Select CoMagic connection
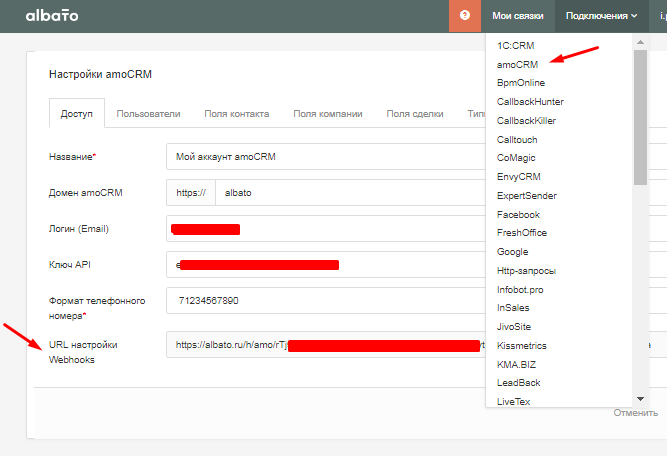The image size is (667, 456). (x=516, y=158)
